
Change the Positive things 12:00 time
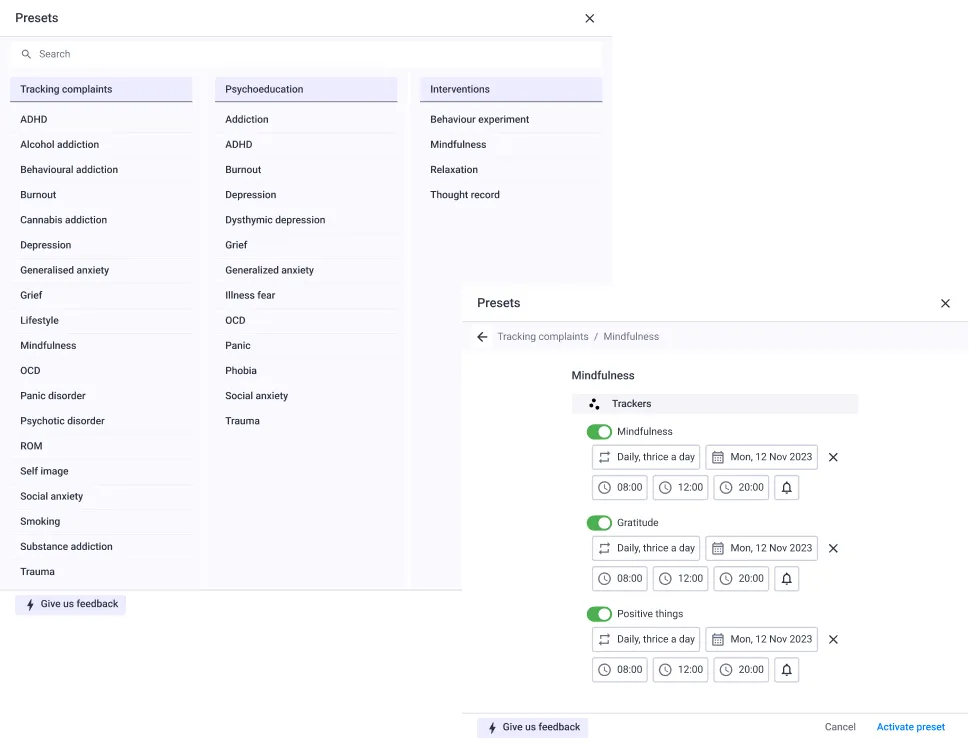click(x=680, y=670)
